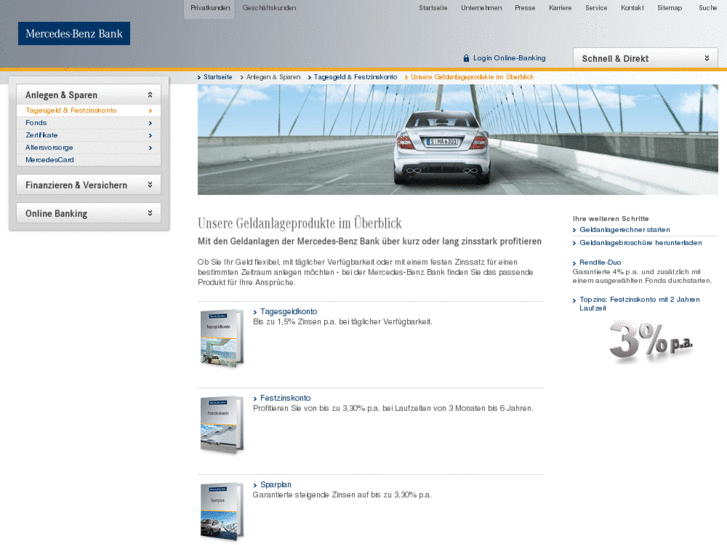Select Altersvorsorge in the sidebar menu
This screenshot has width=727, height=545.
point(49,147)
